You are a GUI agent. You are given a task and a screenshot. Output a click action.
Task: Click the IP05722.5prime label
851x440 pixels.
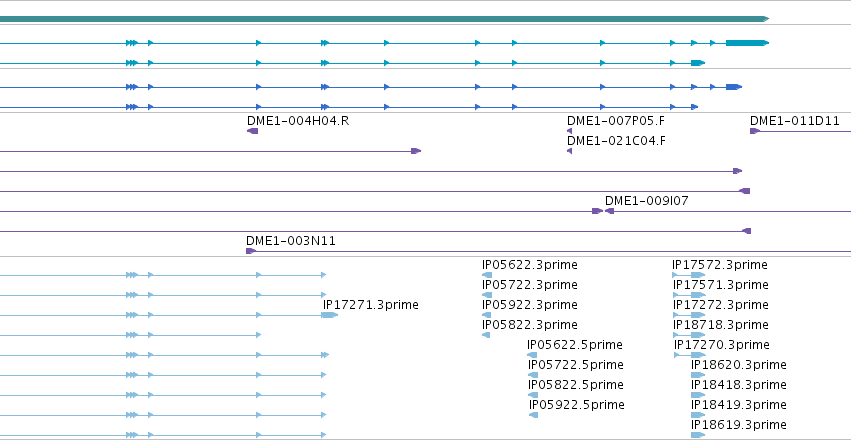coord(576,365)
